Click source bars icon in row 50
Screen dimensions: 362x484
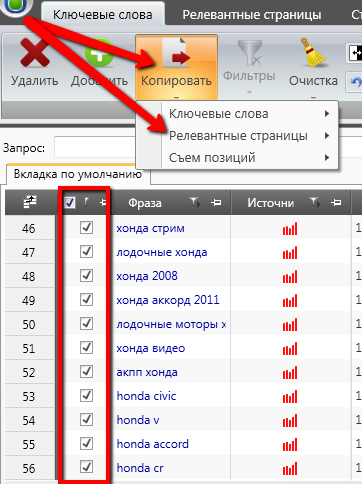pos(290,325)
